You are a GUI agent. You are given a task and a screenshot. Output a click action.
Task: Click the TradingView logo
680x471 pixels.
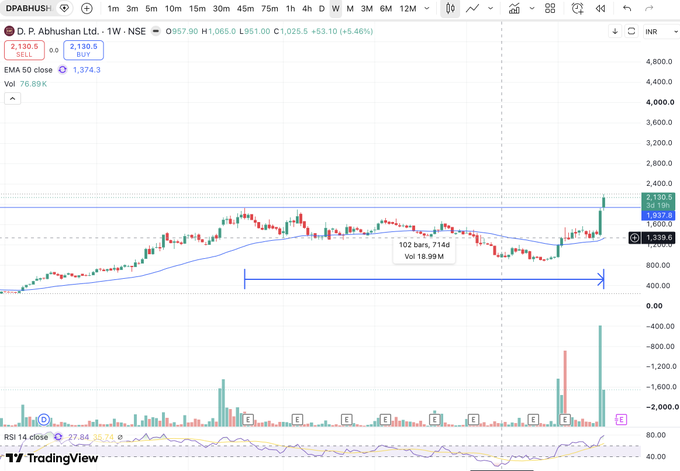point(52,458)
